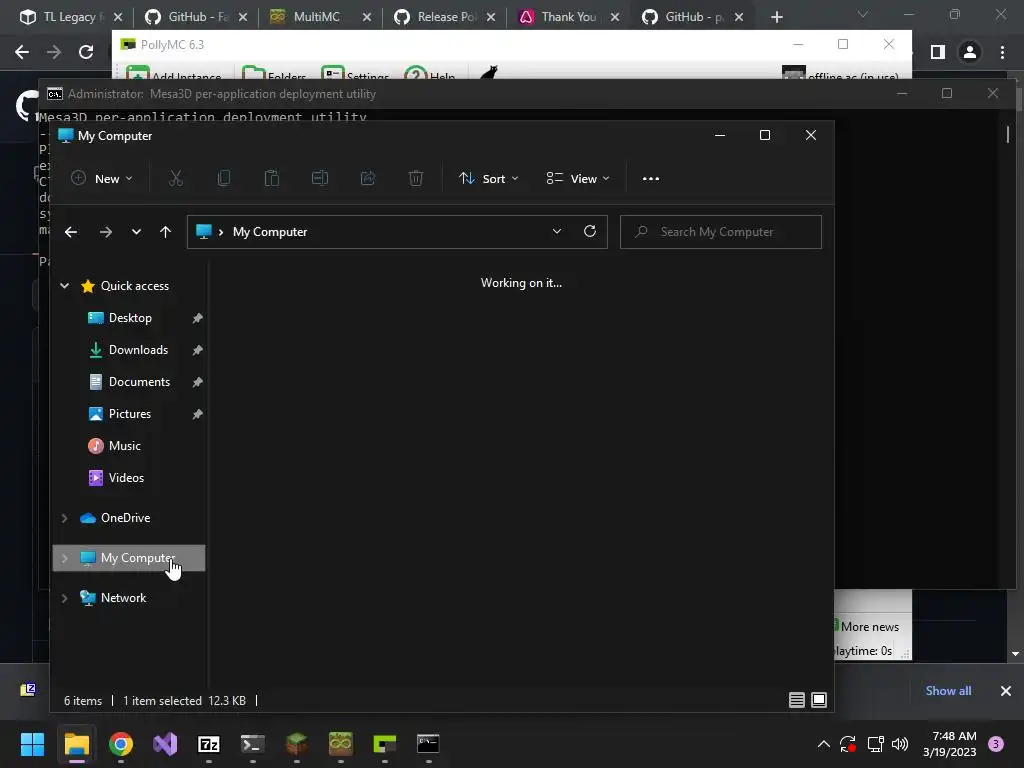Select Pictures in Quick access
Screen dimensions: 1024x768
(129, 414)
